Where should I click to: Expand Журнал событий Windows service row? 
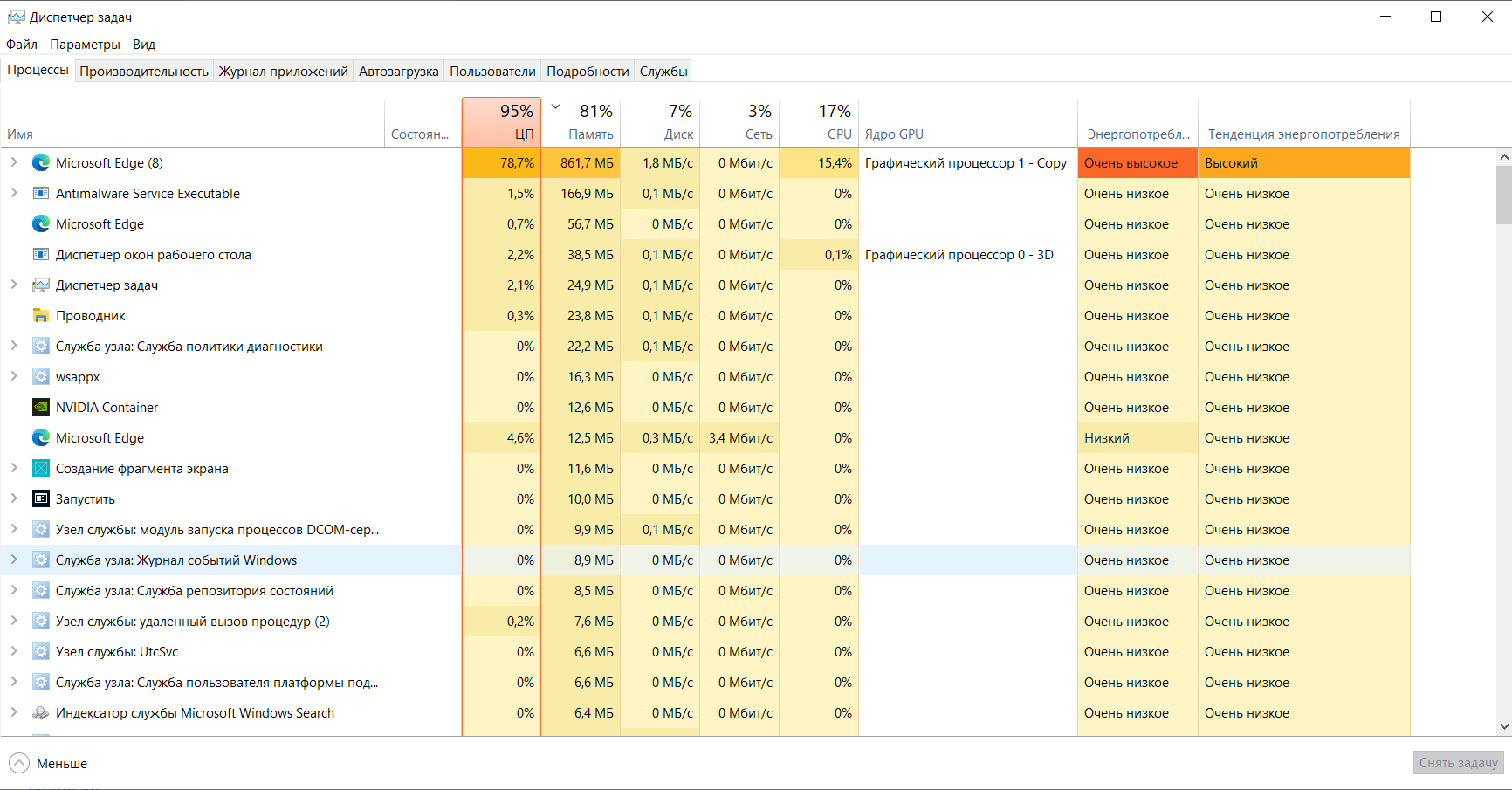click(14, 560)
